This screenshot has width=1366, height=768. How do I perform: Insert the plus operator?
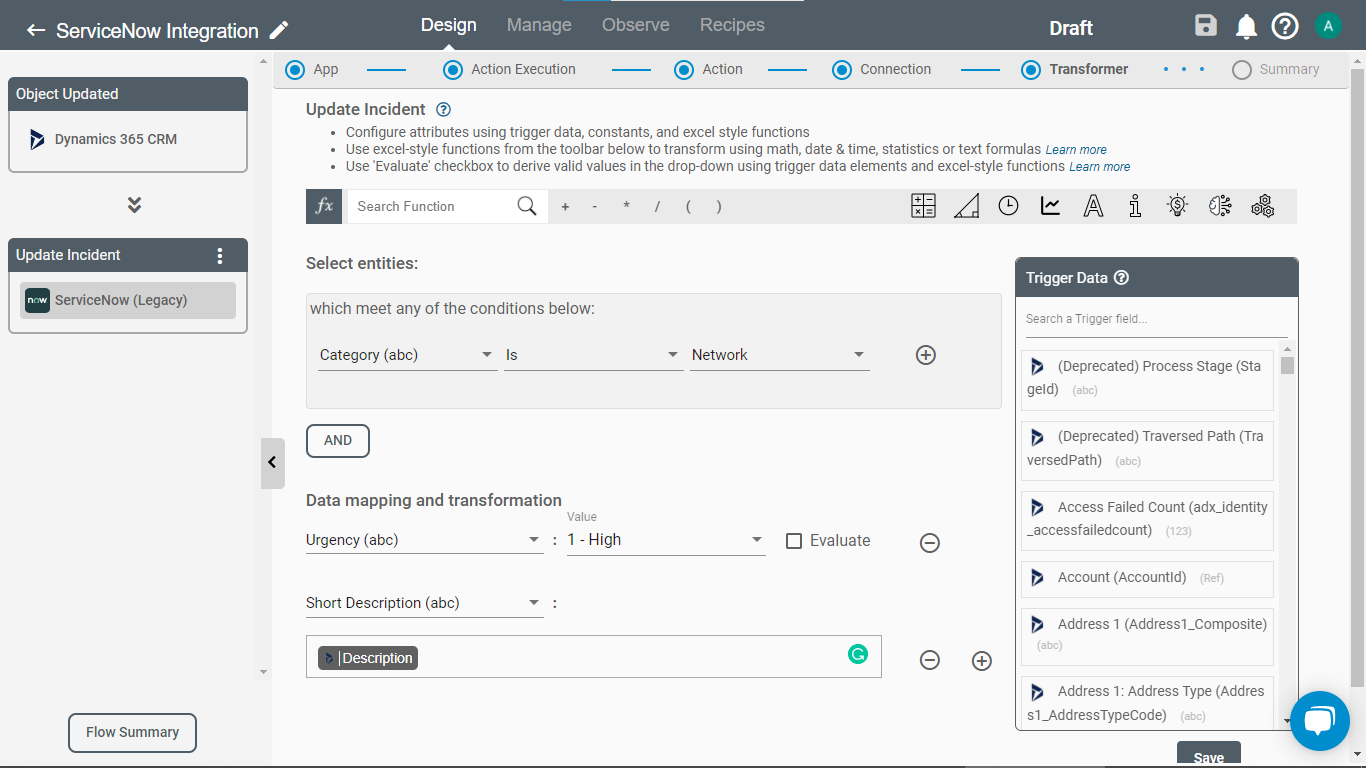point(565,206)
